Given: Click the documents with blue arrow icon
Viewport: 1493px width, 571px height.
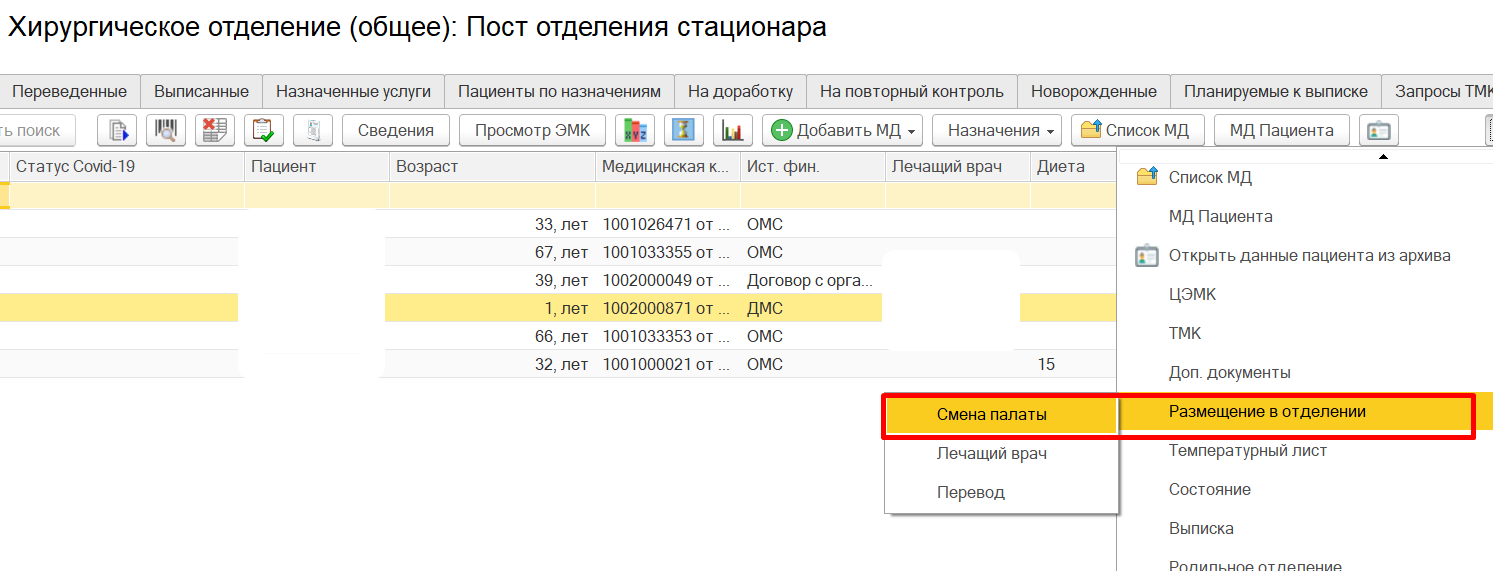Looking at the screenshot, I should (117, 130).
